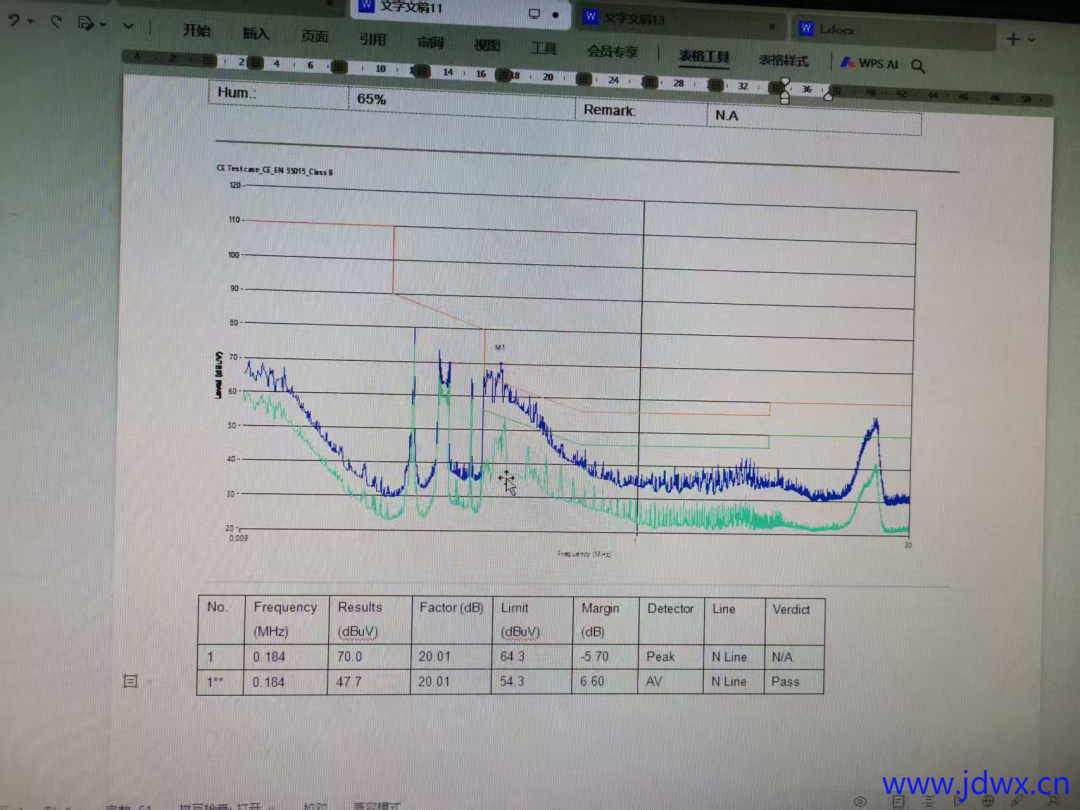Click the eye-protection mode icon in status bar
Viewport: 1080px width, 810px height.
860,801
